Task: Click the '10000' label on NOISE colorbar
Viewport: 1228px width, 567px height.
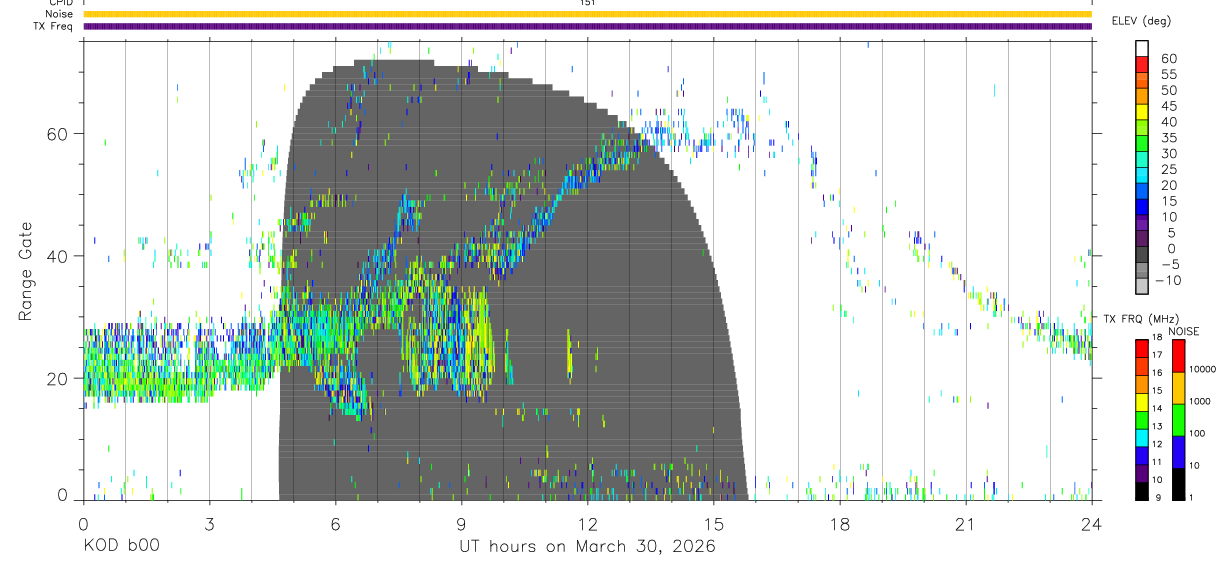Action: tap(1202, 369)
